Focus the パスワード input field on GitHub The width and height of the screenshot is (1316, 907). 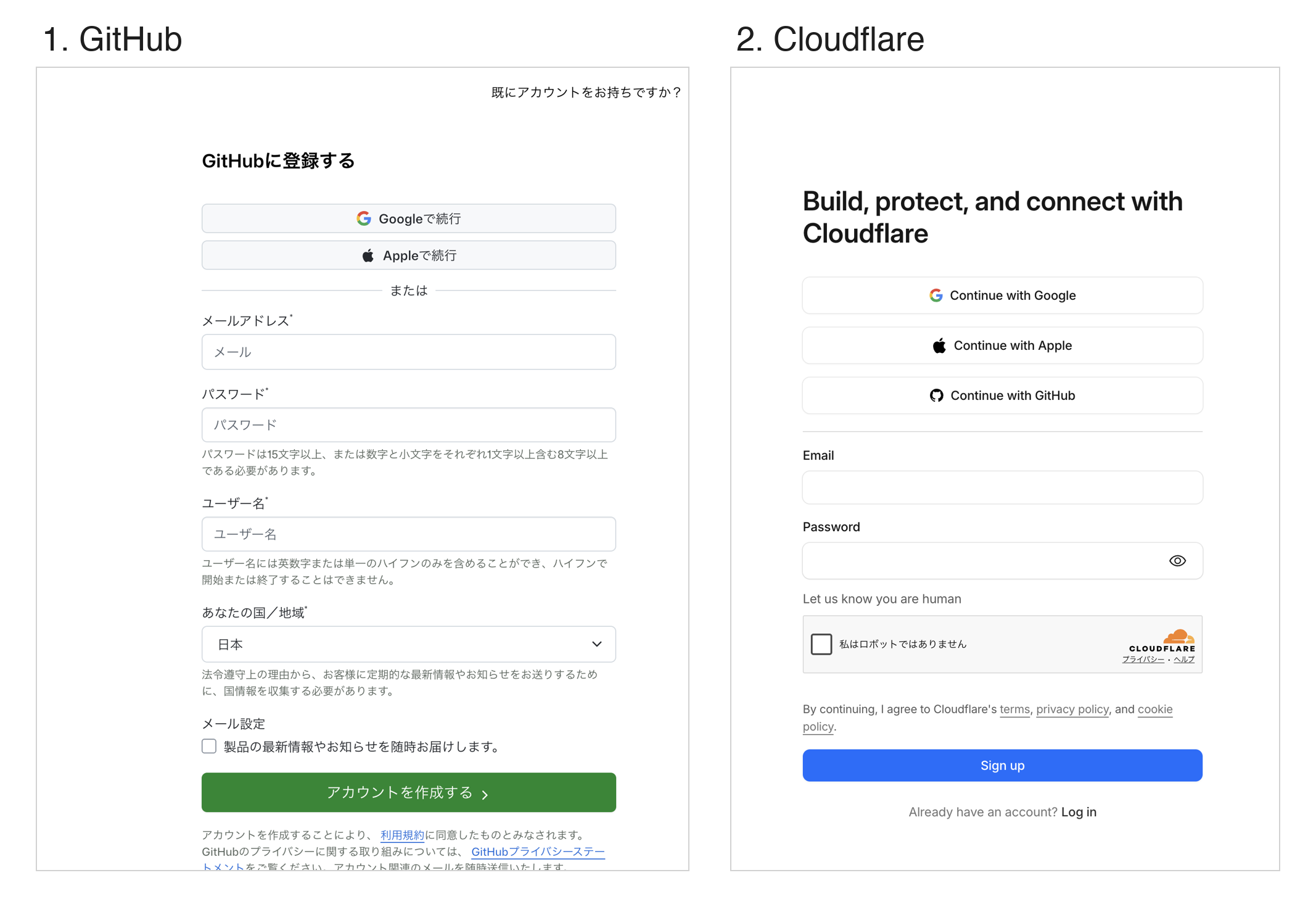pos(409,425)
